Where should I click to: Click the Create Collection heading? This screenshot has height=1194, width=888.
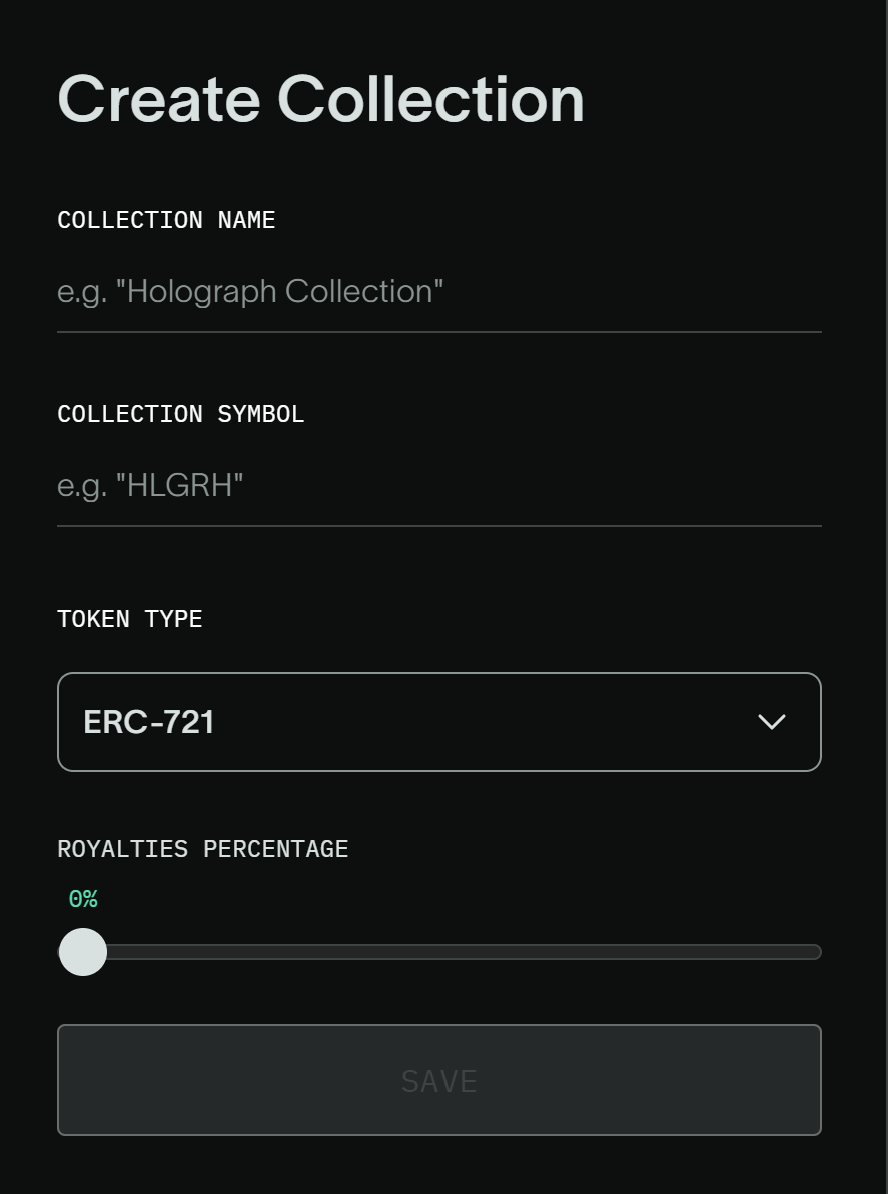click(320, 98)
